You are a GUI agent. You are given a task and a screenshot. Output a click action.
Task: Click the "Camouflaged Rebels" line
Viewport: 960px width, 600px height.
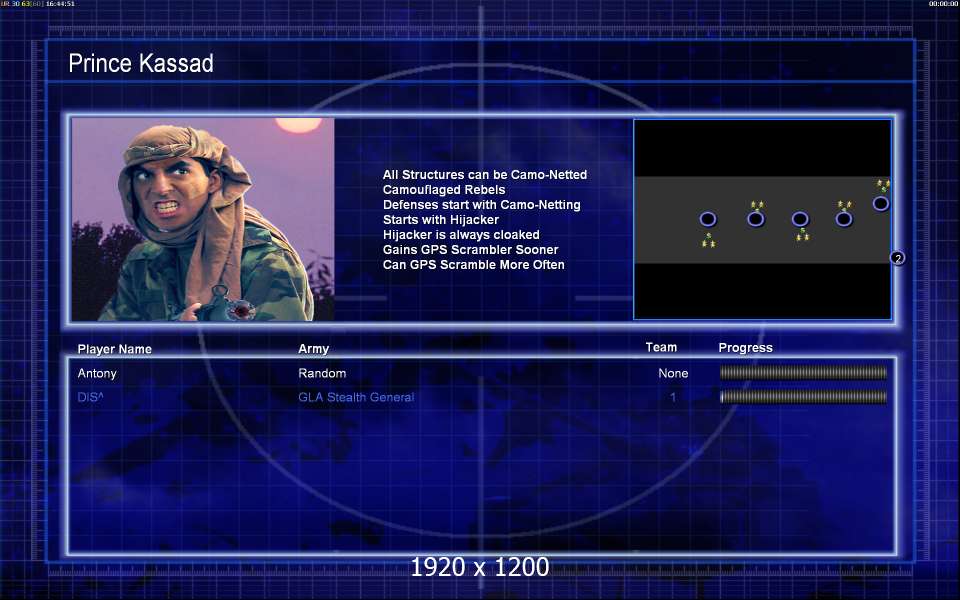(x=444, y=190)
